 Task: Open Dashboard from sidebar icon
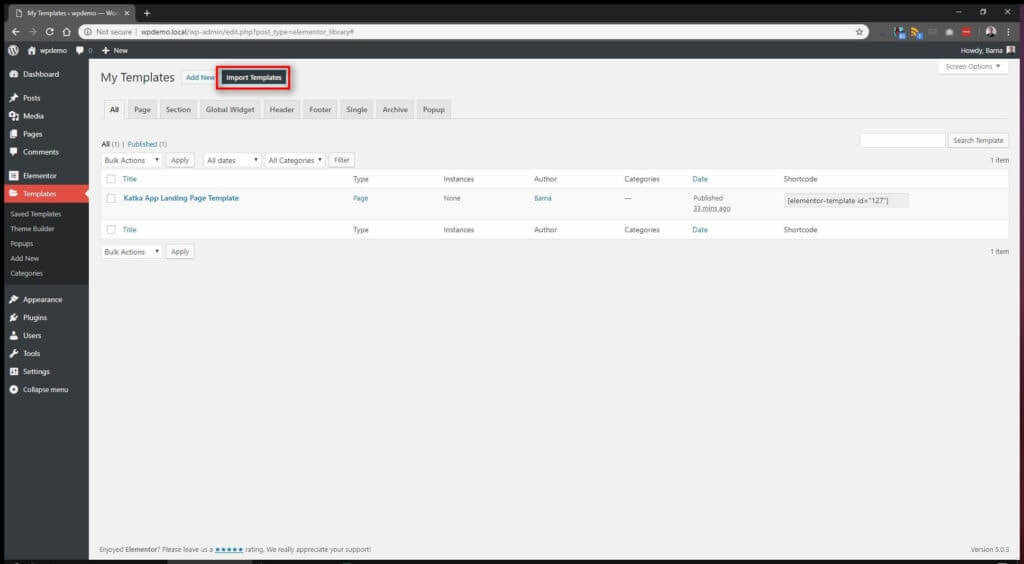point(13,74)
